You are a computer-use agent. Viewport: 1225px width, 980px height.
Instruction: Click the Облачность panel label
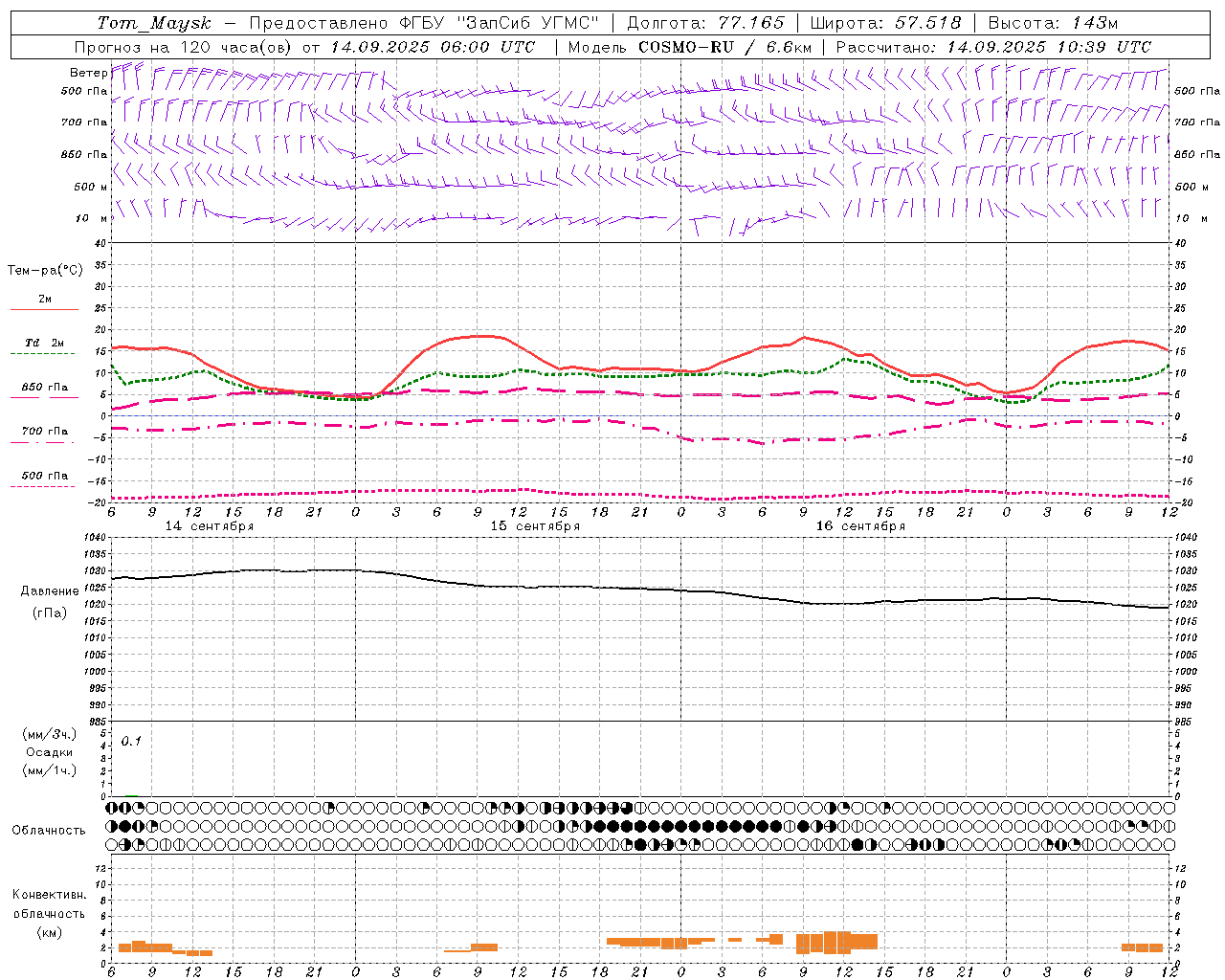(49, 831)
